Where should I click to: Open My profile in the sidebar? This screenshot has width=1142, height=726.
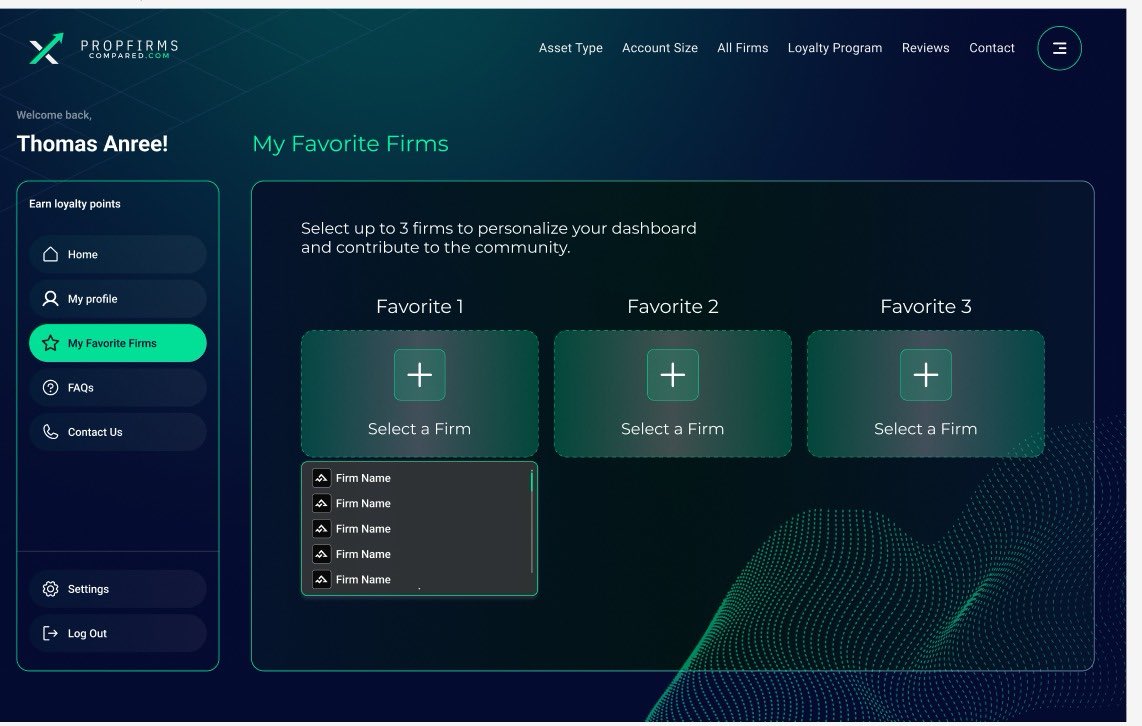tap(118, 299)
